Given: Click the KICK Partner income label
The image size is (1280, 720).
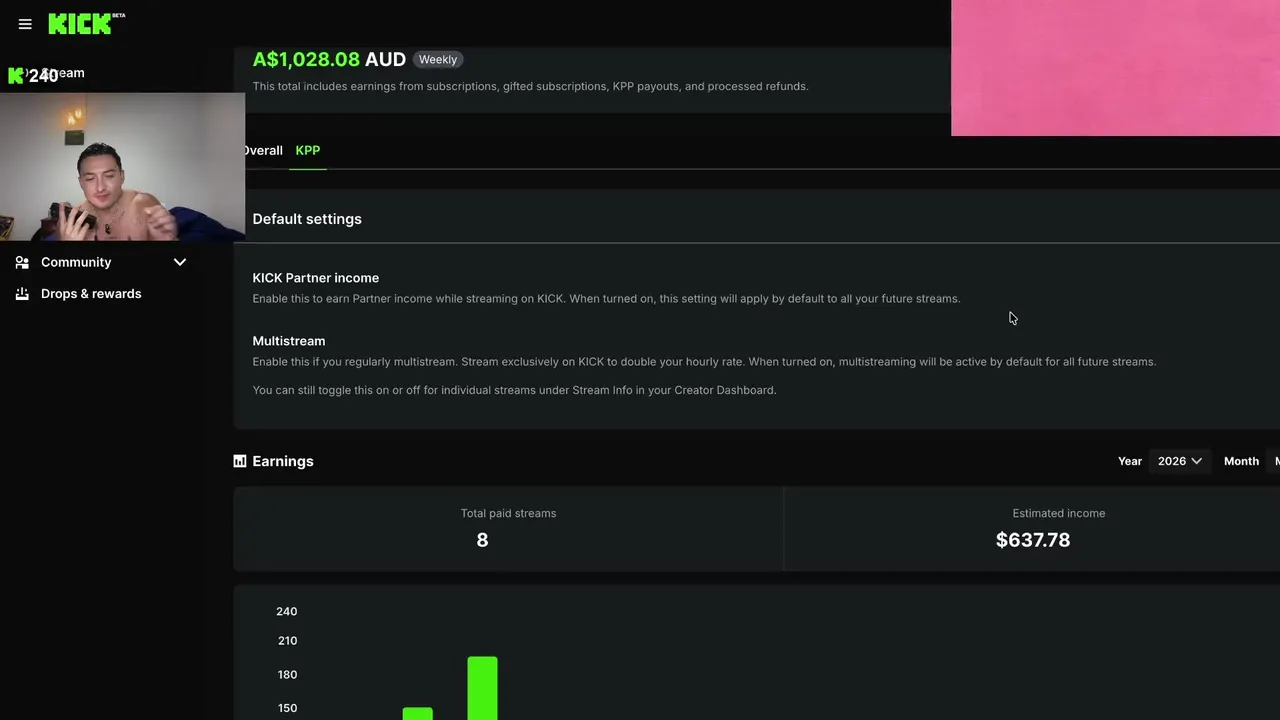Looking at the screenshot, I should click(316, 278).
